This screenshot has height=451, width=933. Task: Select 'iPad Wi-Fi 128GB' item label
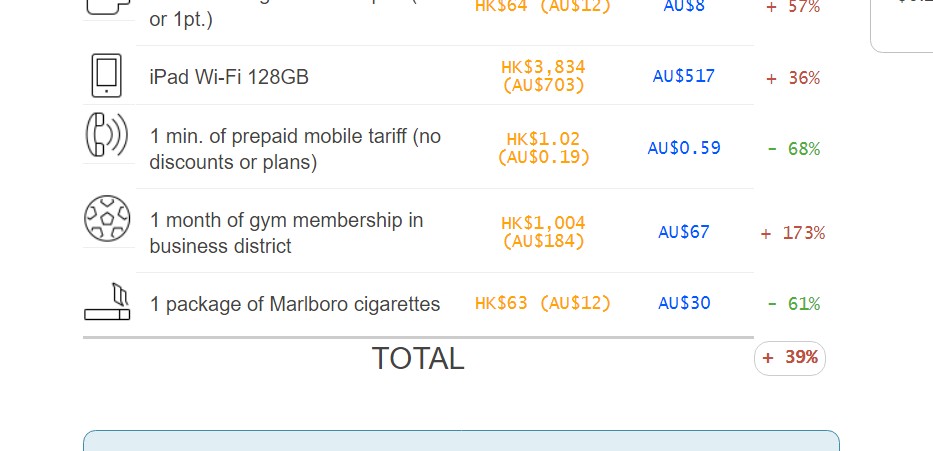click(229, 77)
